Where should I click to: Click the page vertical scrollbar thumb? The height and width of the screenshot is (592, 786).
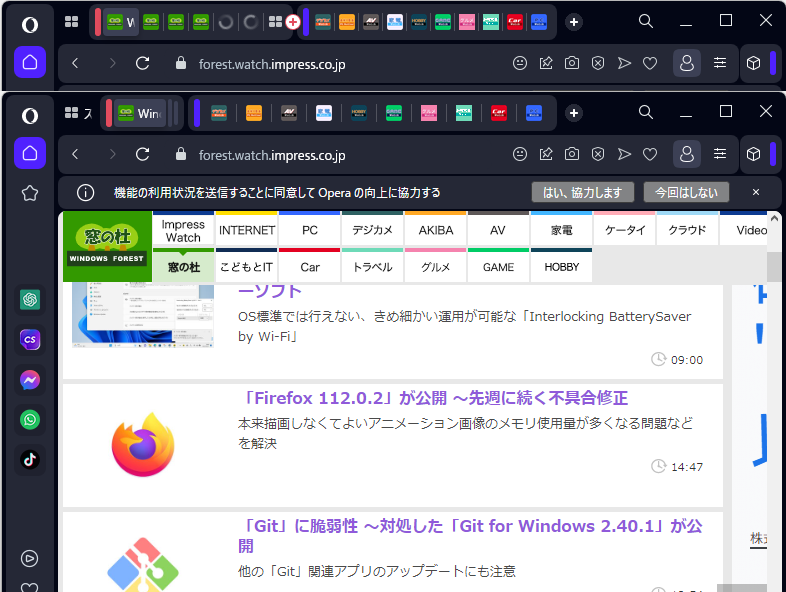[x=774, y=266]
